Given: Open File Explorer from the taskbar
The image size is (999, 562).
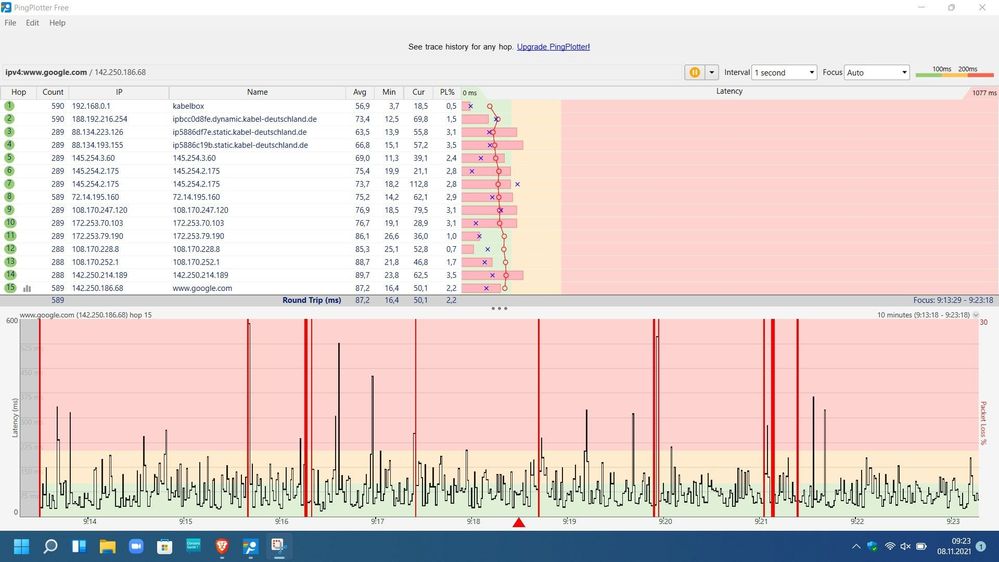Looking at the screenshot, I should (107, 546).
